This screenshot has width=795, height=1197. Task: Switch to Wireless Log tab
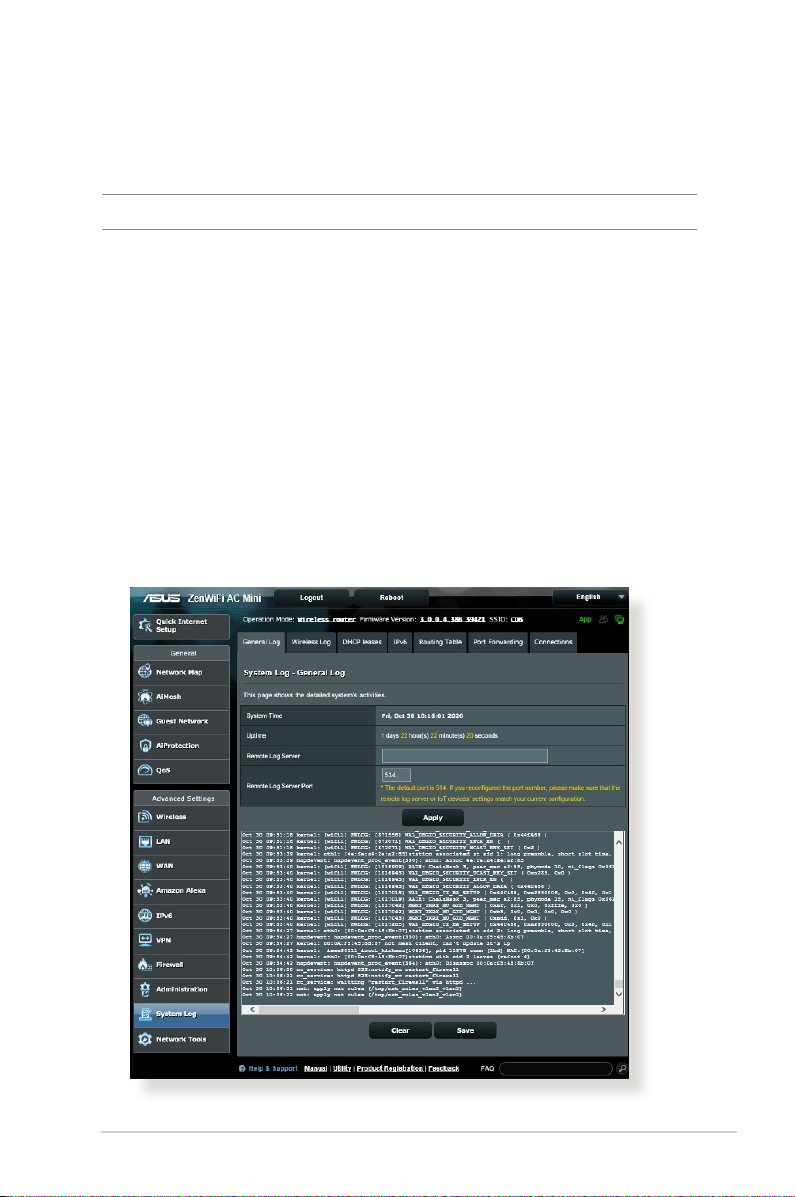[x=311, y=642]
